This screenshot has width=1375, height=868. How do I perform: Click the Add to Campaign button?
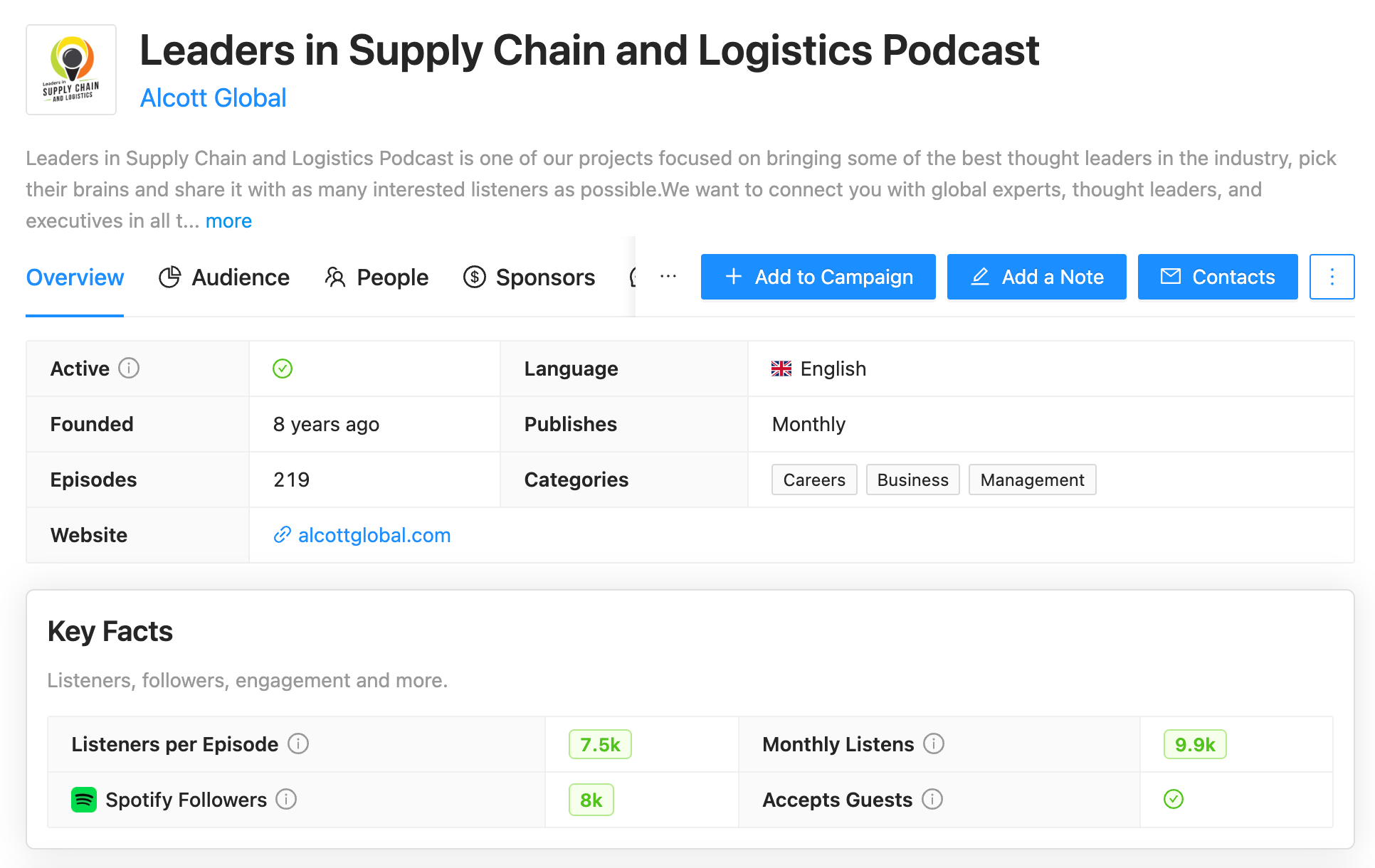pyautogui.click(x=818, y=277)
